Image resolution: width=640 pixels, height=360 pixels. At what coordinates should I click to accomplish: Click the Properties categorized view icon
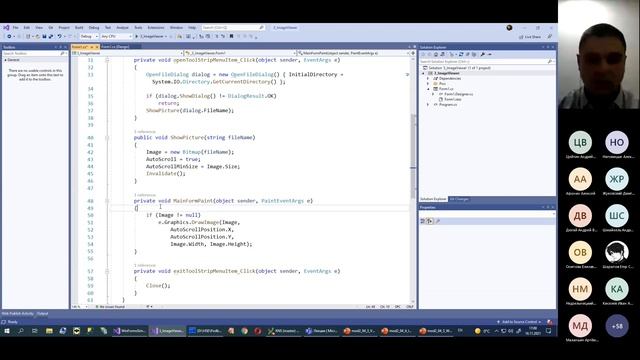point(423,221)
